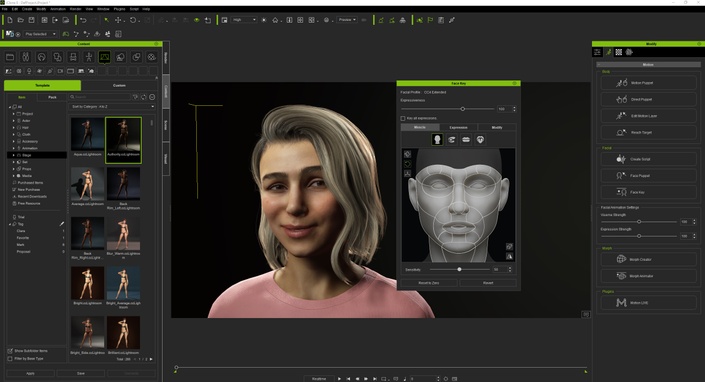Open the Media film-reel category icon
The image size is (705, 382).
(x=152, y=57)
